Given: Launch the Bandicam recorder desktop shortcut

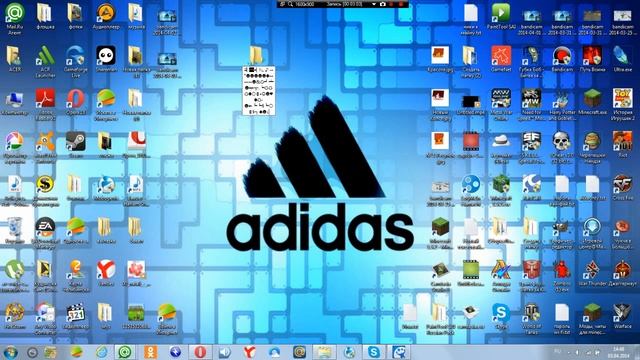Looking at the screenshot, I should point(562,59).
